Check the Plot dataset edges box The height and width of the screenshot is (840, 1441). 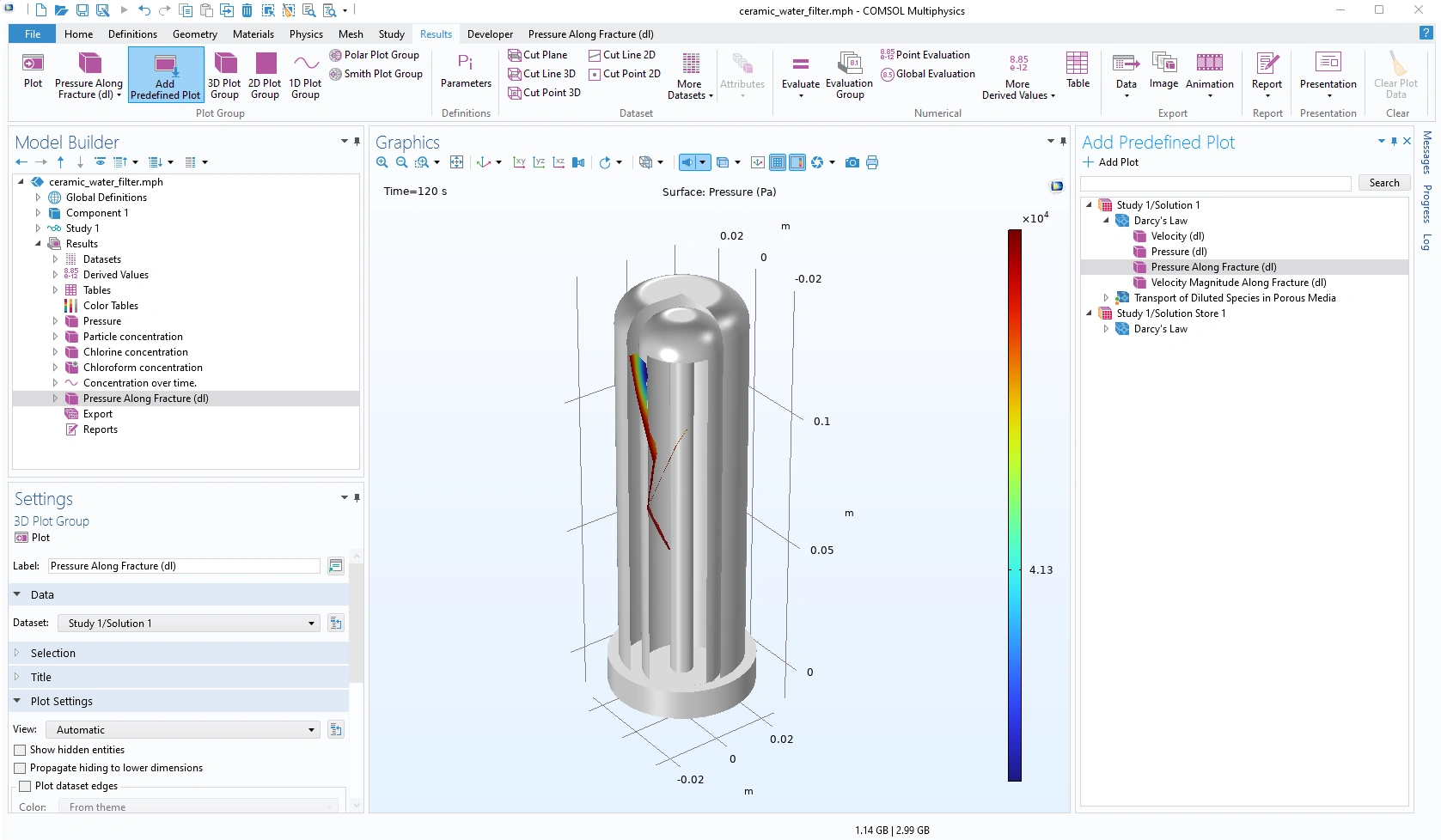(x=25, y=786)
